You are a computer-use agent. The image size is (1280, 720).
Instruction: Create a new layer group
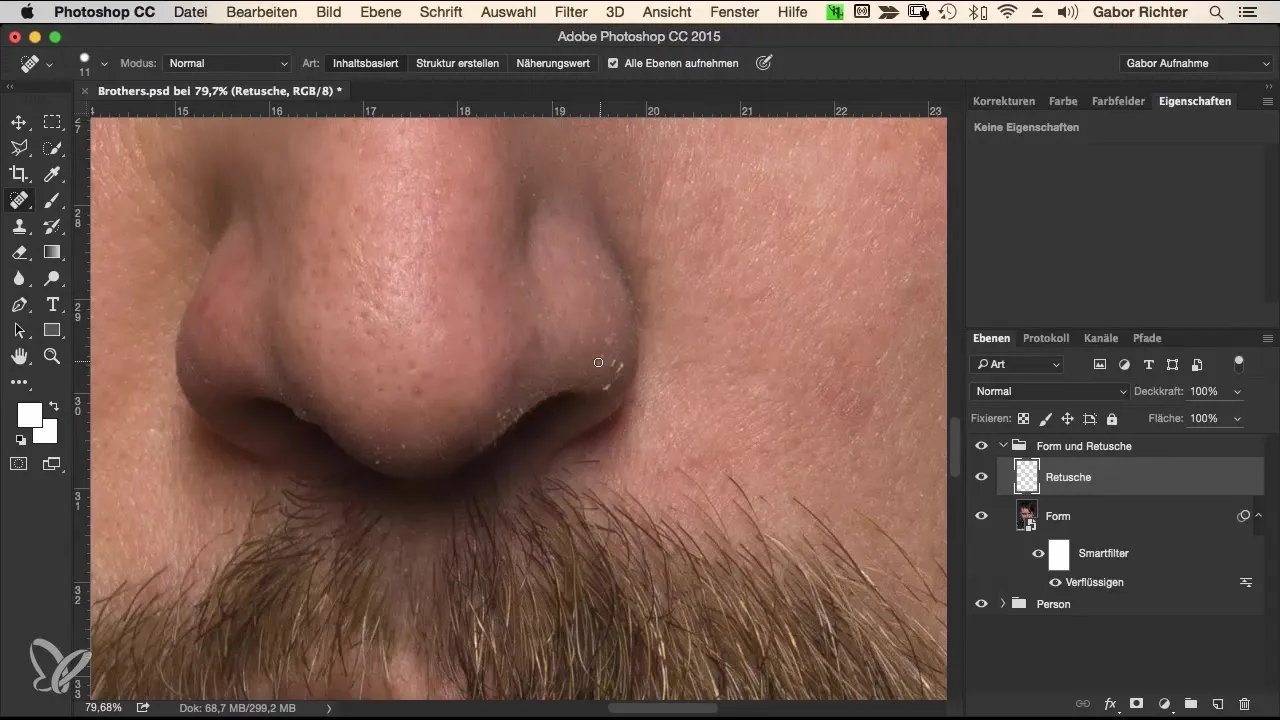[1190, 704]
